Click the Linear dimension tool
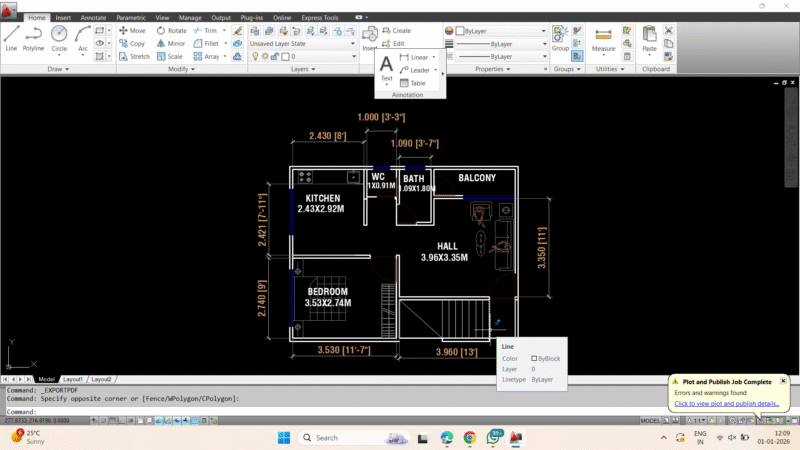Viewport: 800px width, 450px height. [x=414, y=57]
